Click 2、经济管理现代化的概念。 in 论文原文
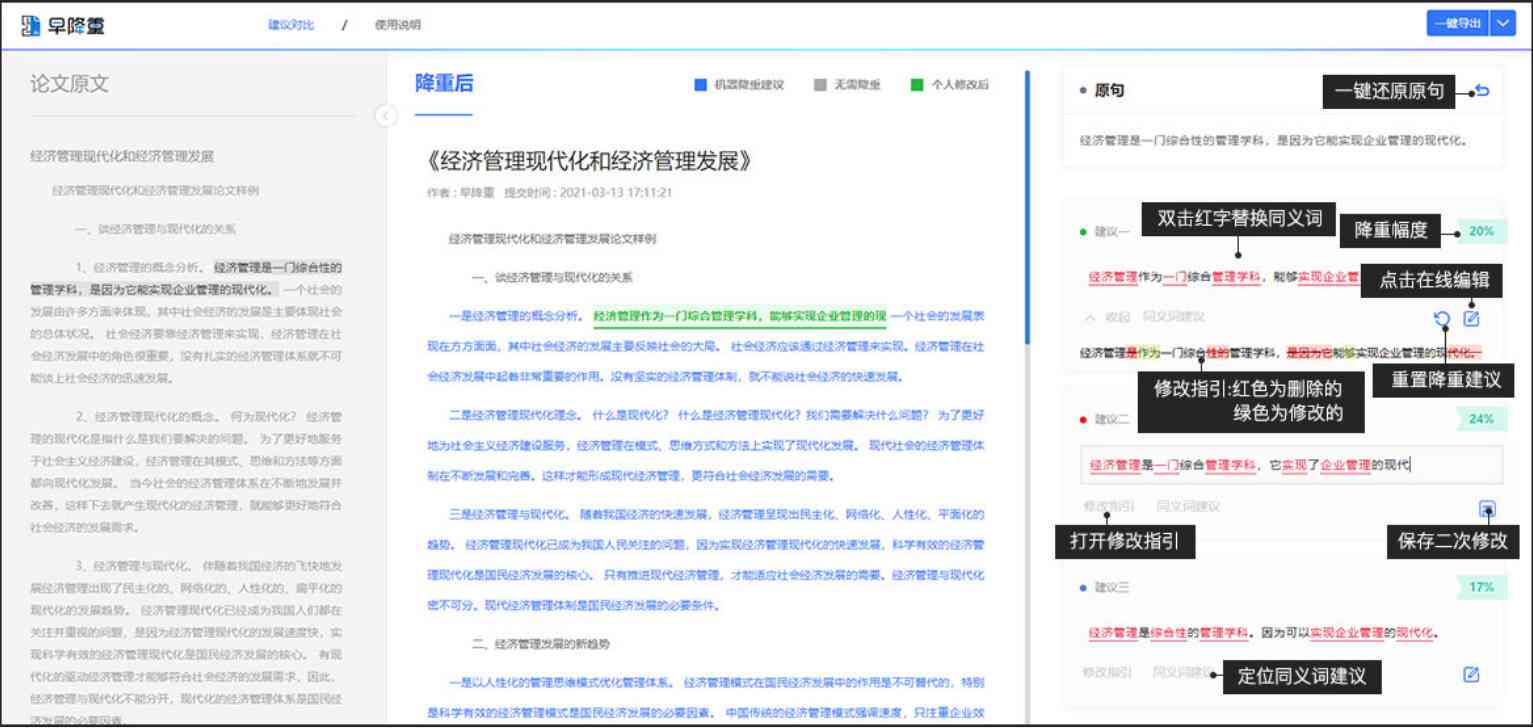The image size is (1533, 728). pyautogui.click(x=149, y=416)
